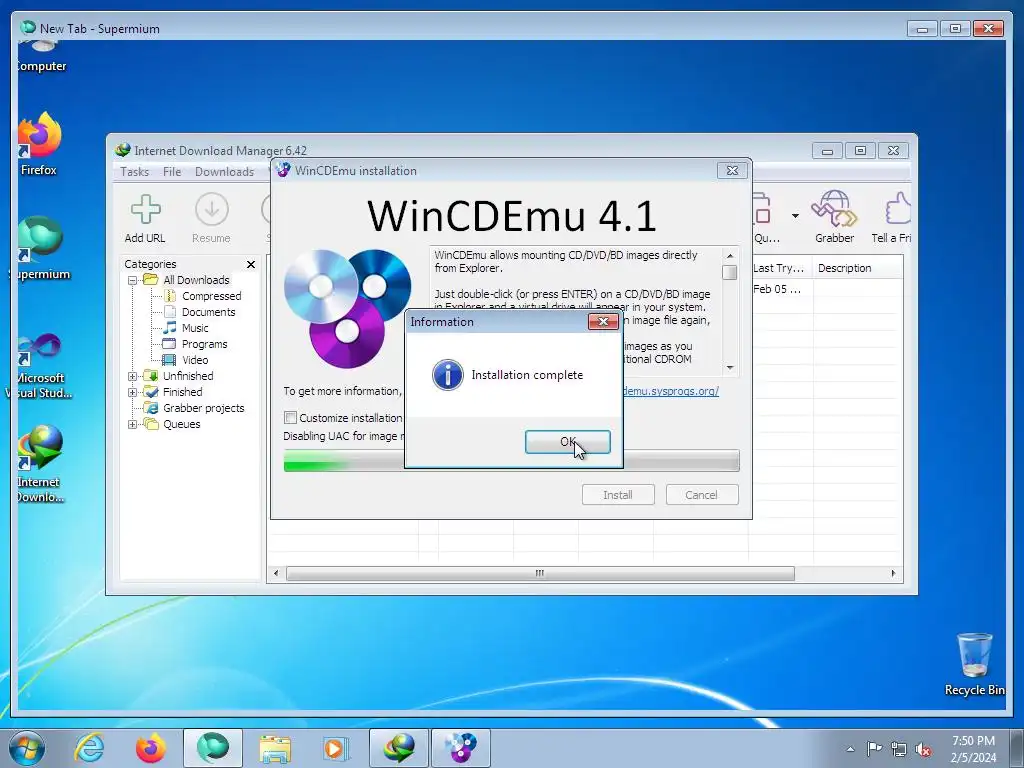Switch to Supermium in taskbar

point(212,748)
